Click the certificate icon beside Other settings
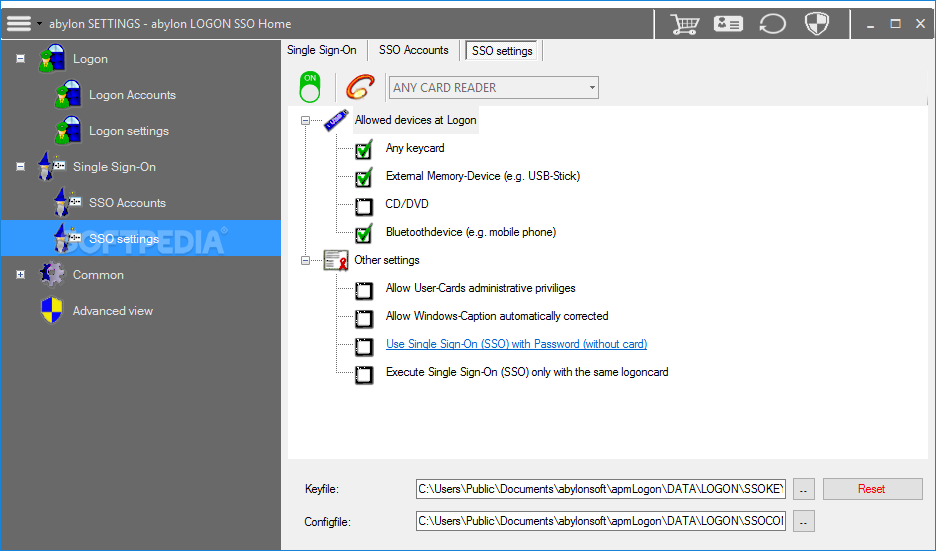 tap(336, 260)
